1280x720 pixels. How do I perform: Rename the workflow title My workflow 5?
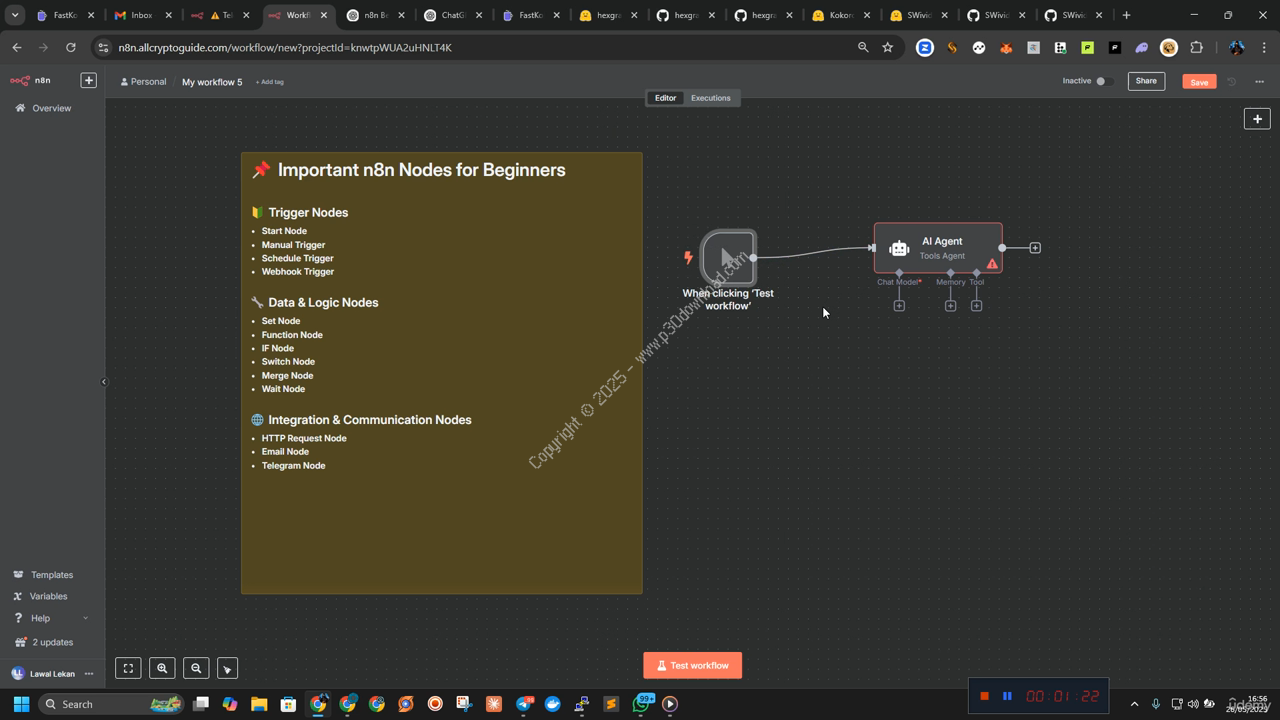tap(212, 82)
